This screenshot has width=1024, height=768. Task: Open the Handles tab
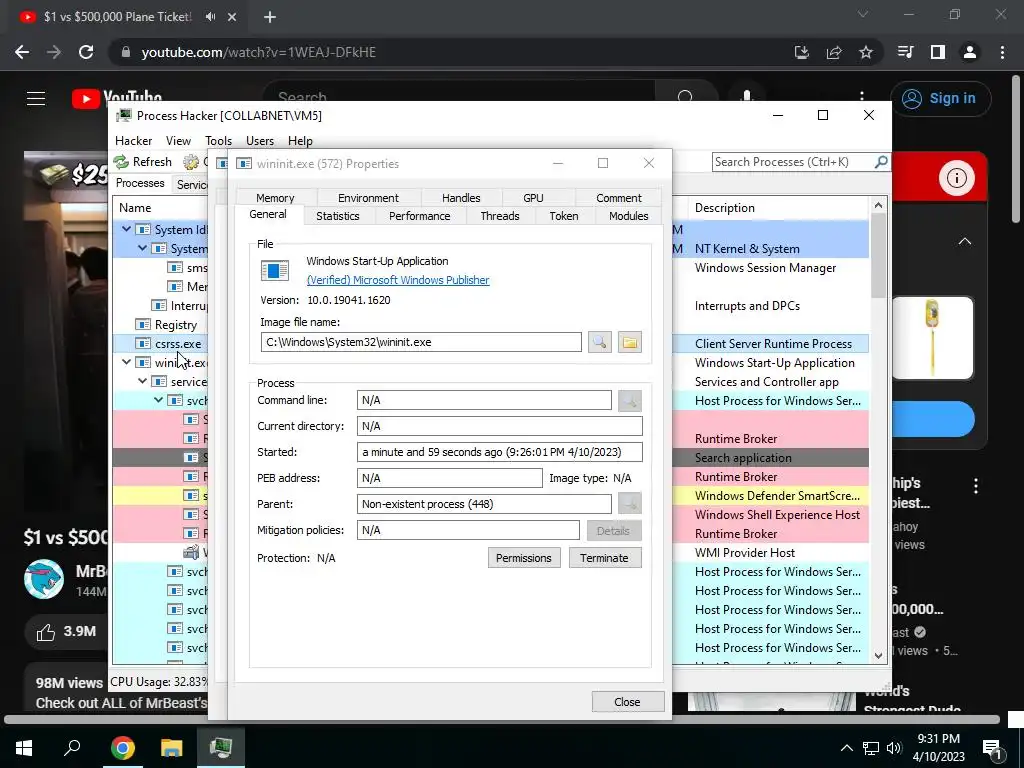[461, 198]
